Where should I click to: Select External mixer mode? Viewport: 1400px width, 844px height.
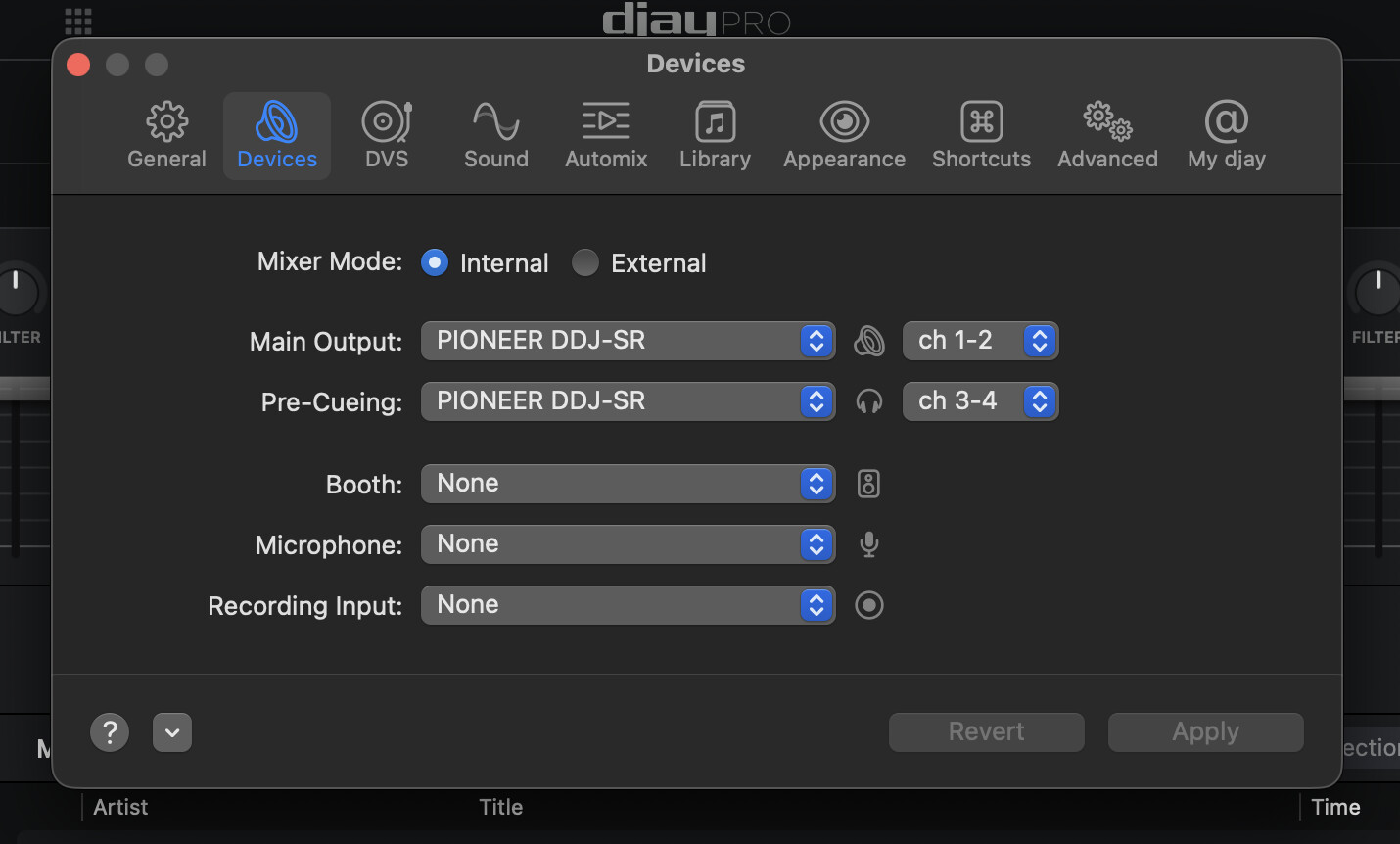click(585, 262)
